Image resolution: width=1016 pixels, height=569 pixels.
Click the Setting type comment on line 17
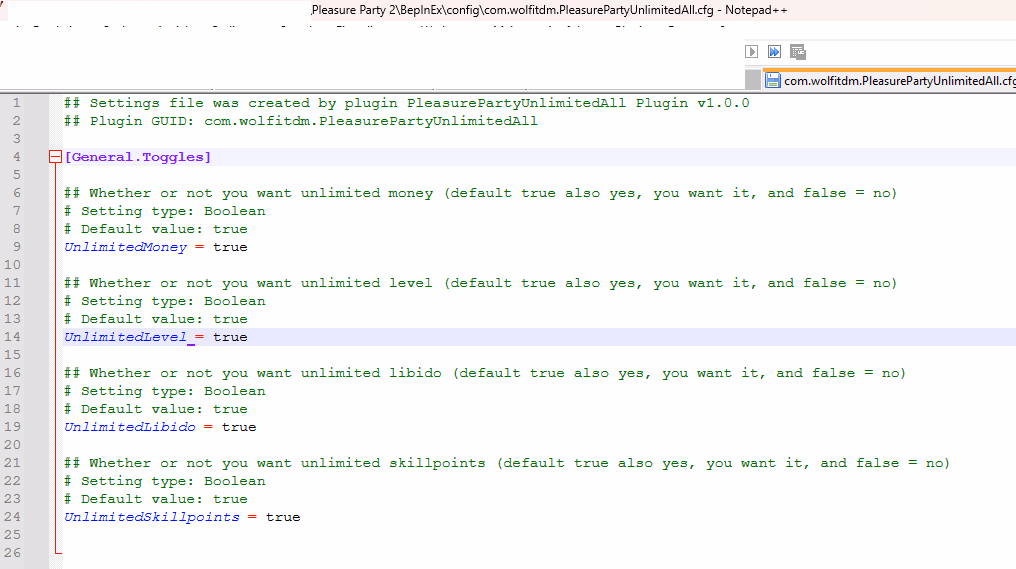pos(164,391)
